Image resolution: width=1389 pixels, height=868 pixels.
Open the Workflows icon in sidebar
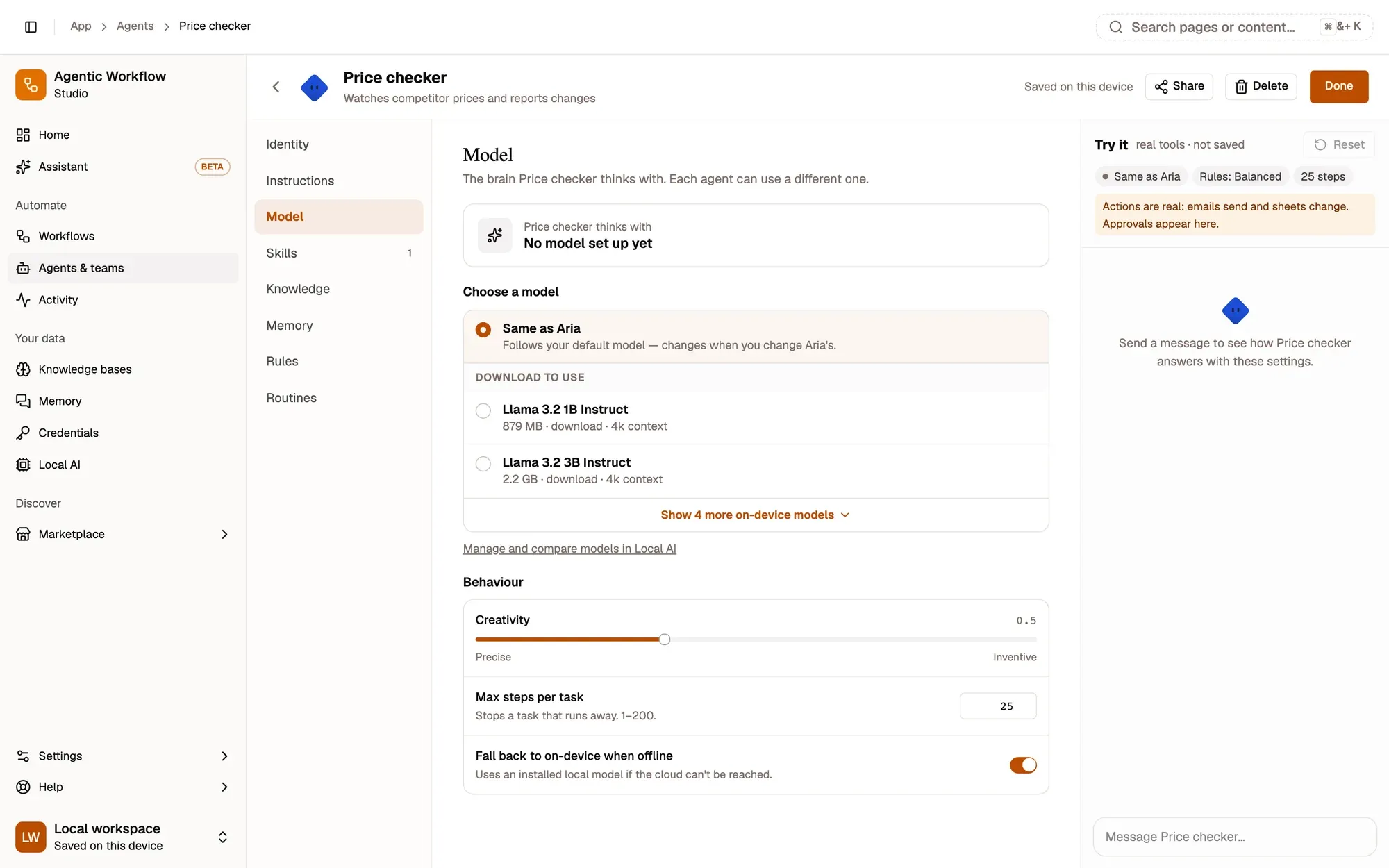click(x=23, y=236)
